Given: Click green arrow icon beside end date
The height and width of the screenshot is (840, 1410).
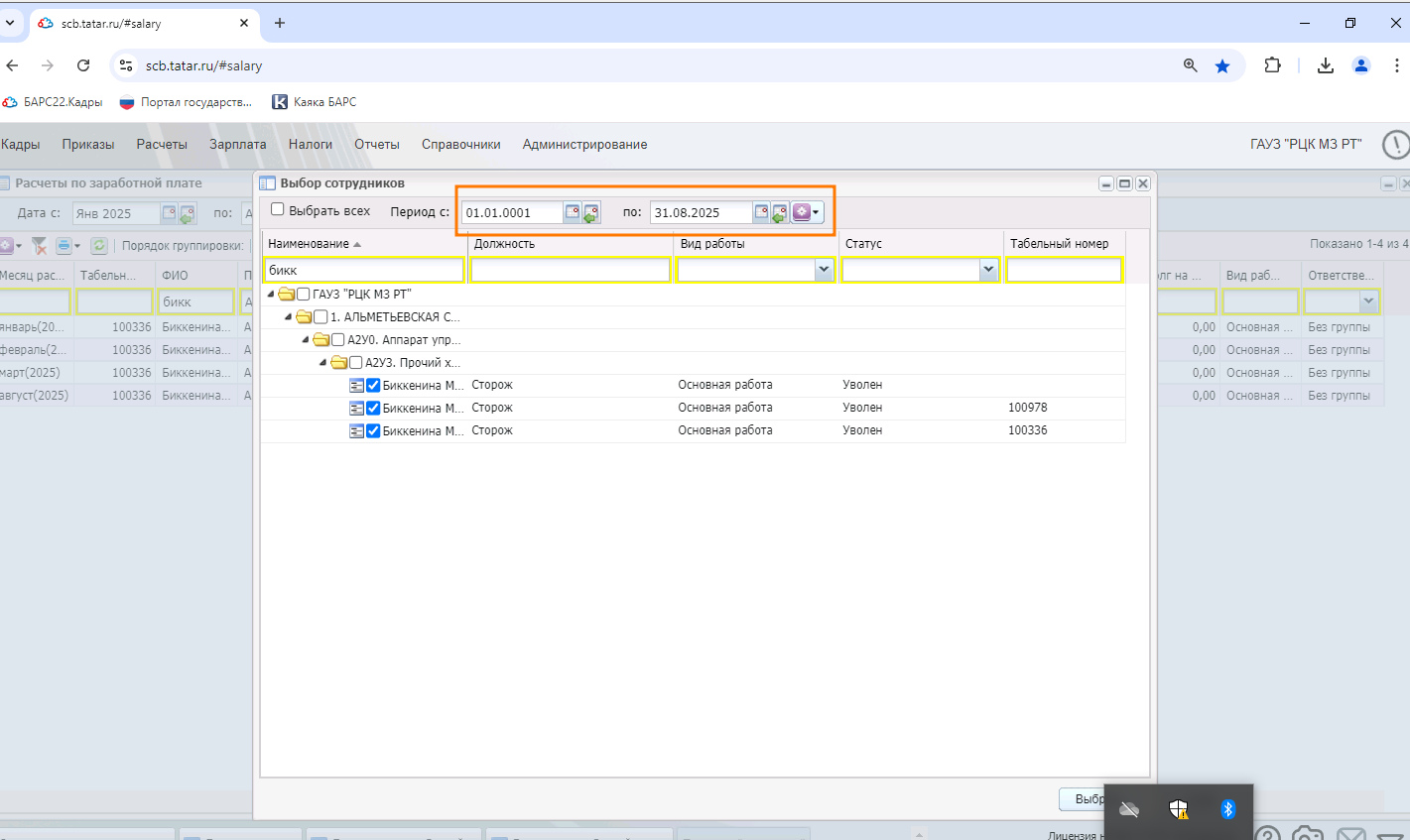Looking at the screenshot, I should point(780,212).
